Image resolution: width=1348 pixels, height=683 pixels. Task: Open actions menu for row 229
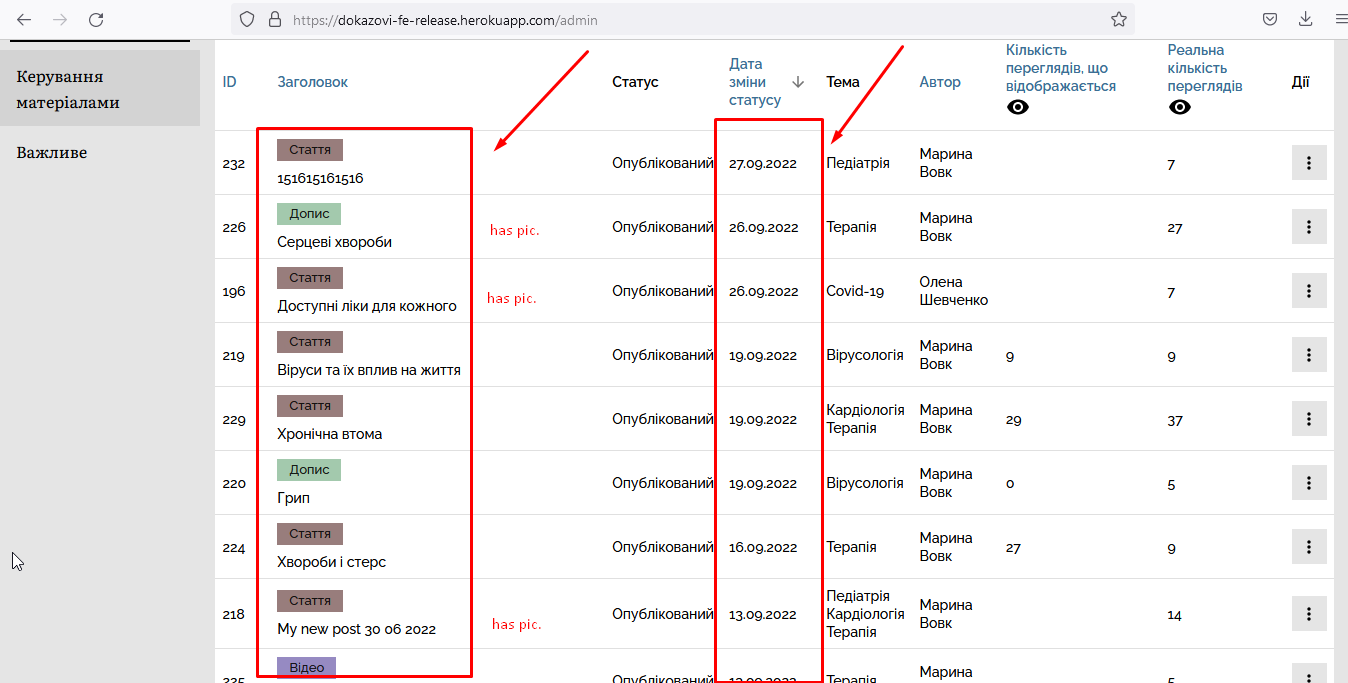coord(1309,419)
